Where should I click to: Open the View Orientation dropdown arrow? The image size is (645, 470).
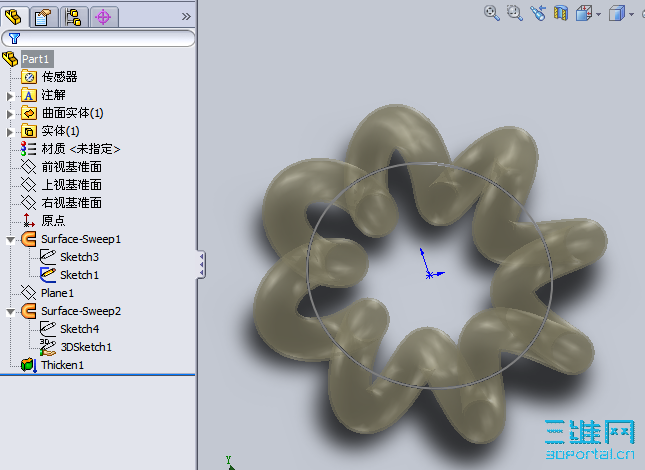click(x=599, y=14)
